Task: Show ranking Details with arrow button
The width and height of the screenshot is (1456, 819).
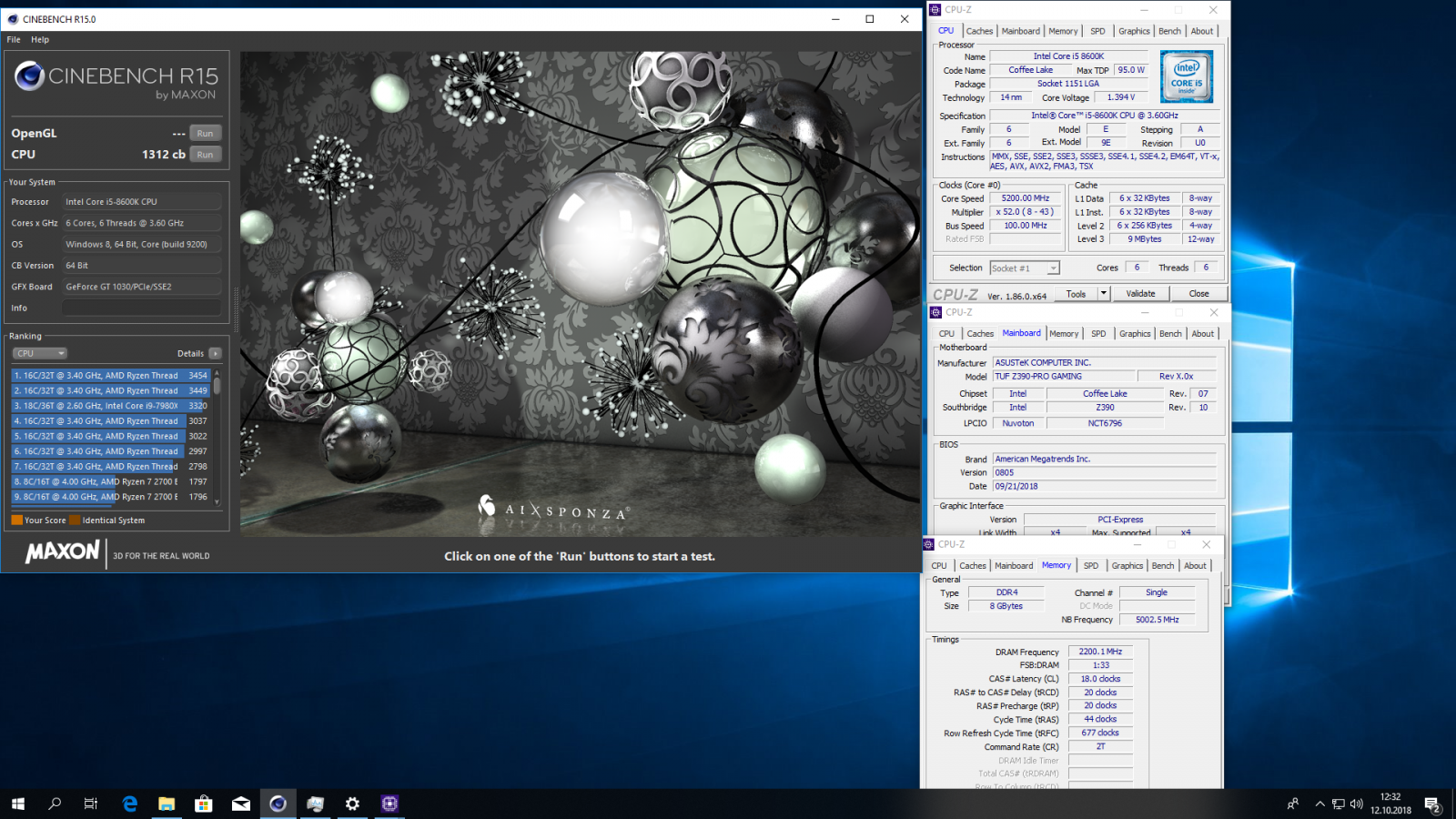Action: pos(215,353)
